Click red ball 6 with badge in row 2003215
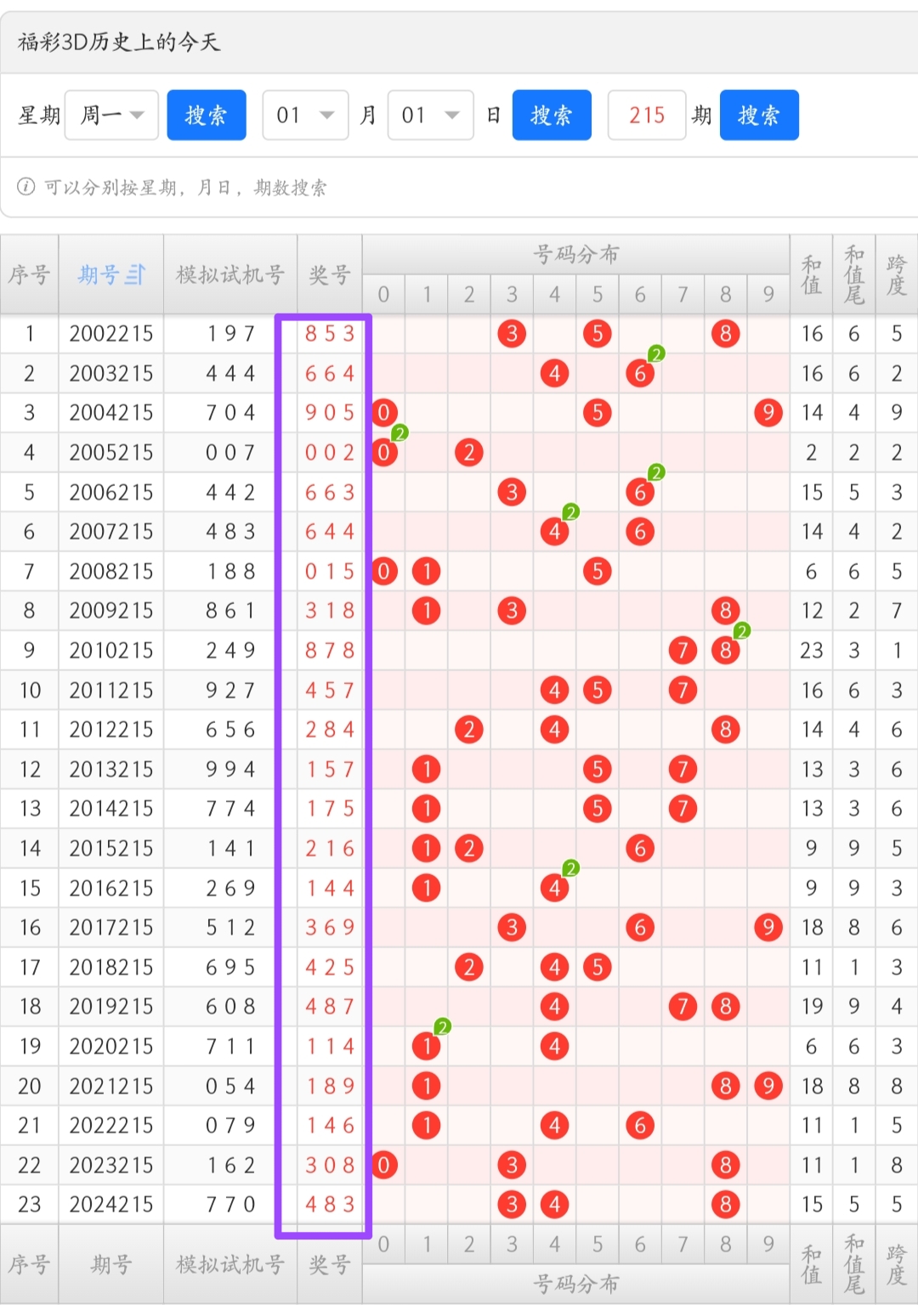Screen dimensions: 918x1316 click(640, 373)
